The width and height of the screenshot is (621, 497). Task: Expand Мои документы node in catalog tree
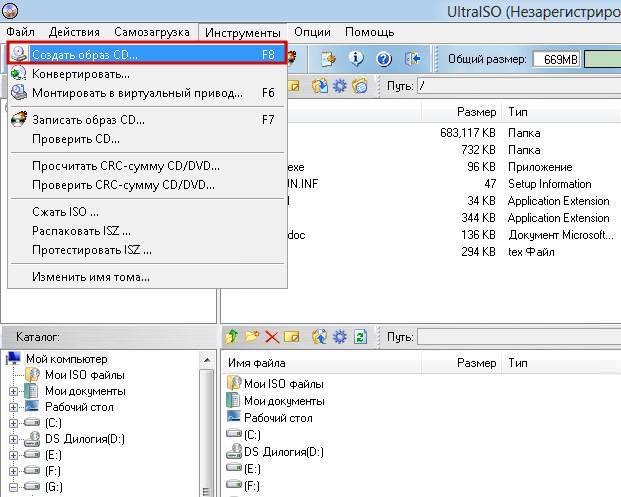point(13,391)
